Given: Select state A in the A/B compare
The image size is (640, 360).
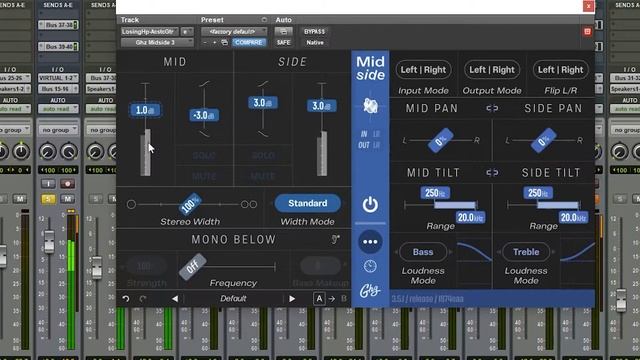Looking at the screenshot, I should (319, 299).
